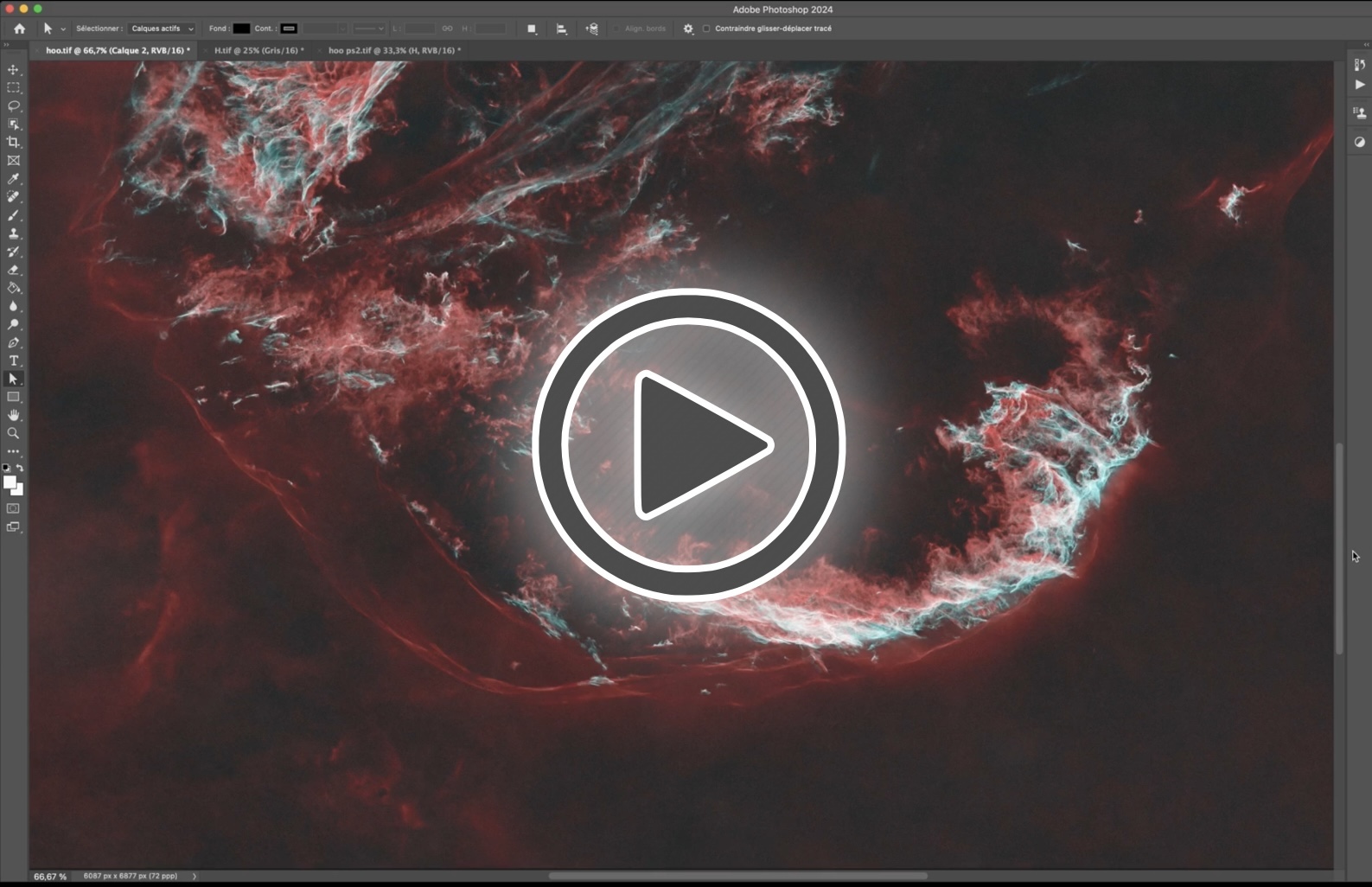Expand the status bar info arrow
The image size is (1372, 887).
[195, 876]
